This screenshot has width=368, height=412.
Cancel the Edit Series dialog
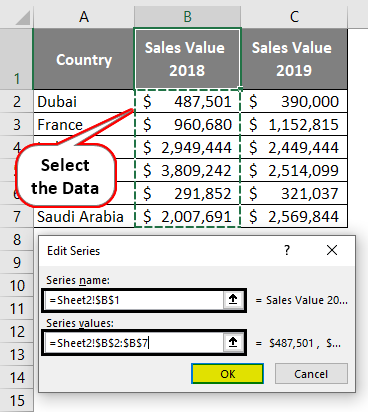pyautogui.click(x=311, y=374)
